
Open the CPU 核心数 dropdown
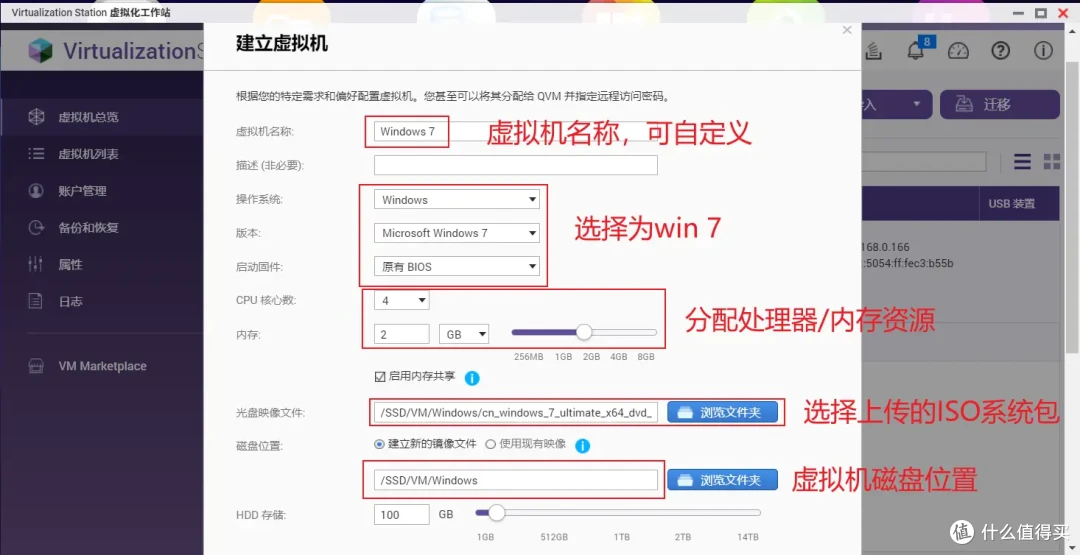[402, 300]
